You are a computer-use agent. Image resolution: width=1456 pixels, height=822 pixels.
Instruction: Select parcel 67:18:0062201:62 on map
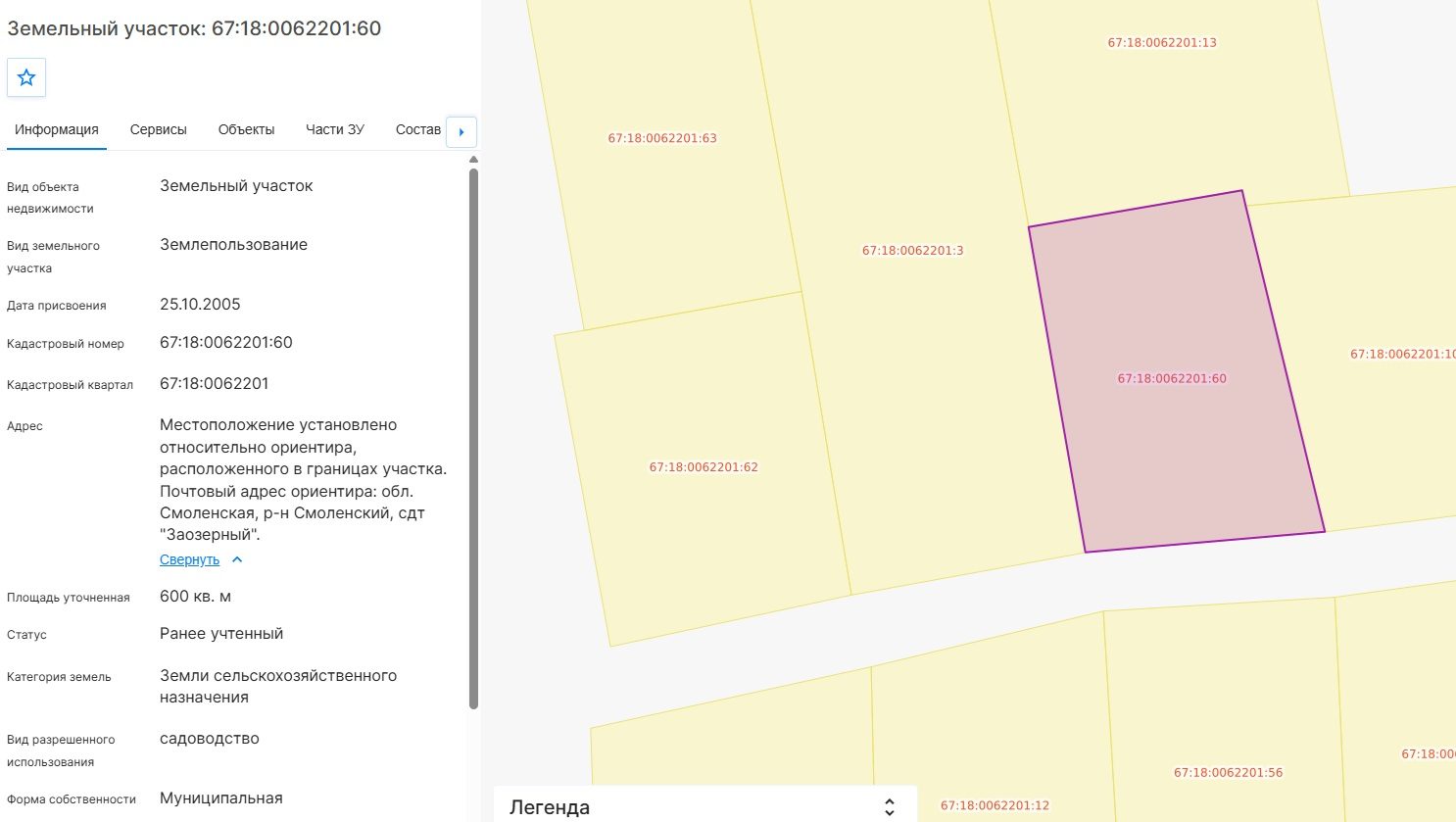click(x=704, y=467)
